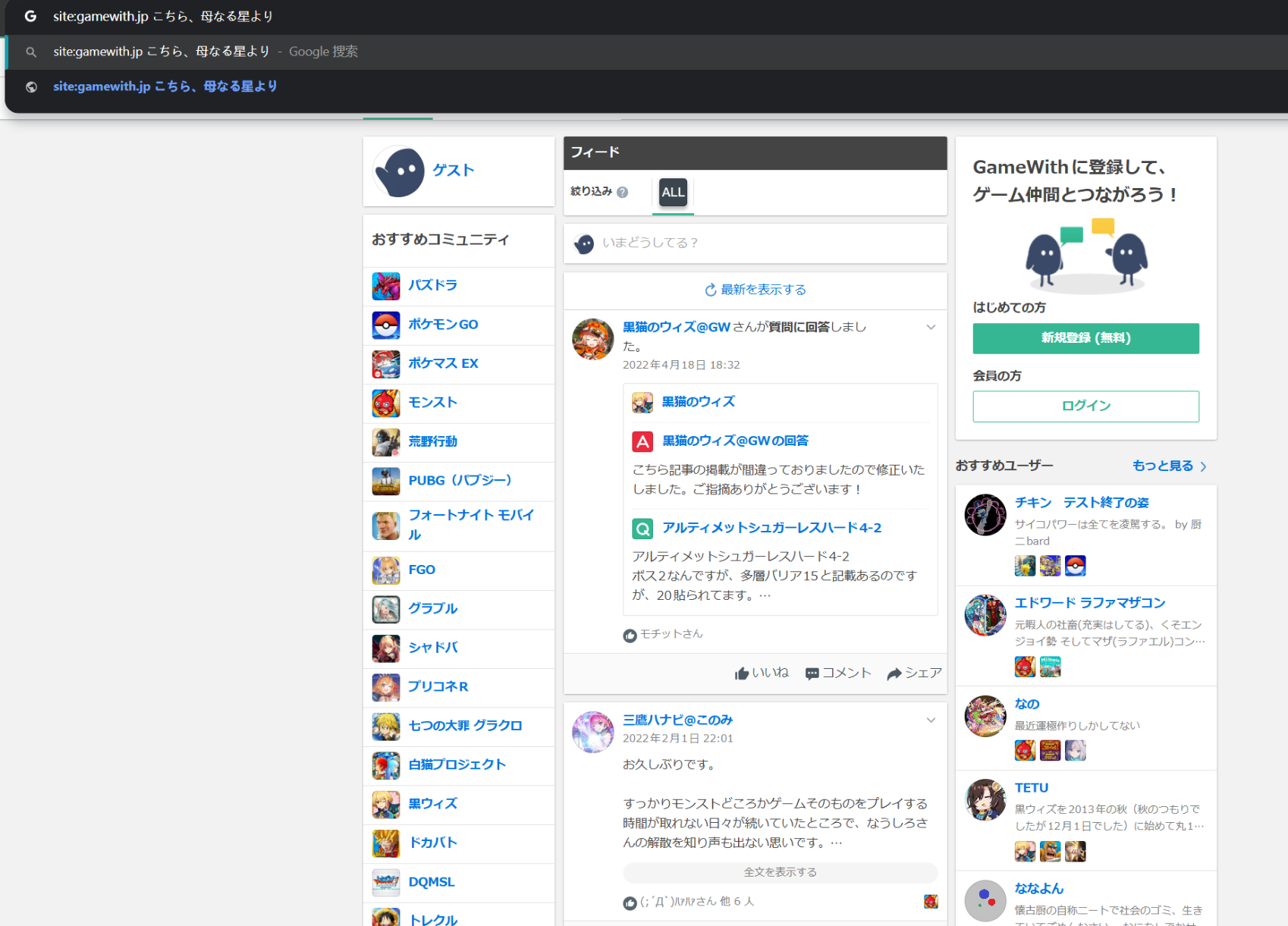Click the address bar search text
Screen dimensions: 1288x926
[x=163, y=17]
